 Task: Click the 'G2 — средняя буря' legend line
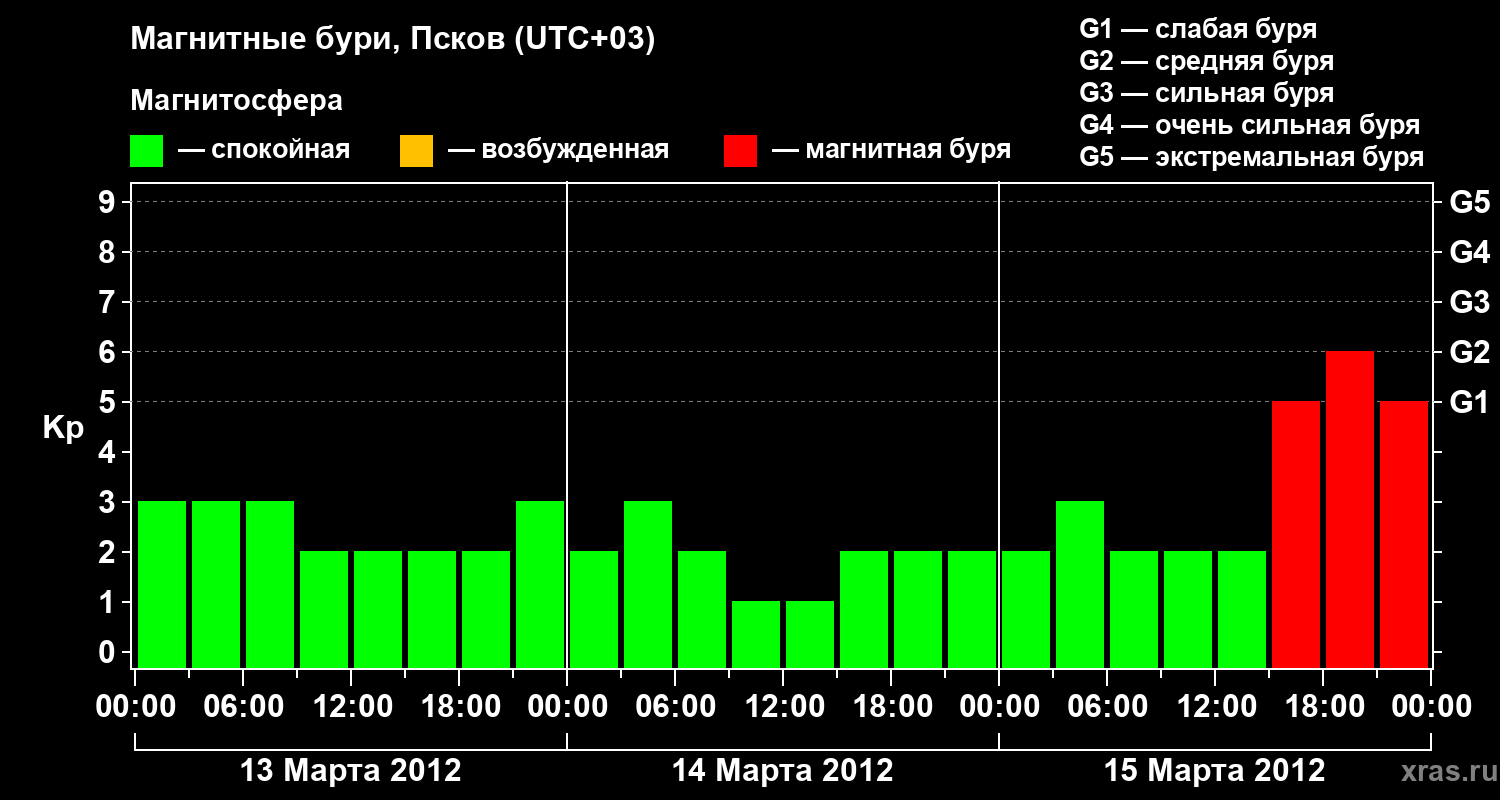click(1207, 61)
